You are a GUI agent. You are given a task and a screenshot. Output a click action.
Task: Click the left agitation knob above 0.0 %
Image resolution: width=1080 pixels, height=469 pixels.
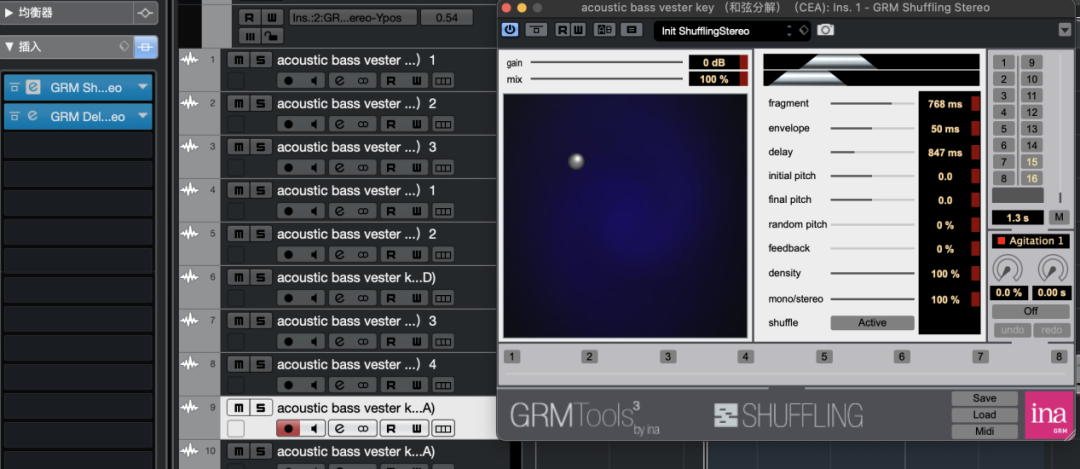[1007, 268]
